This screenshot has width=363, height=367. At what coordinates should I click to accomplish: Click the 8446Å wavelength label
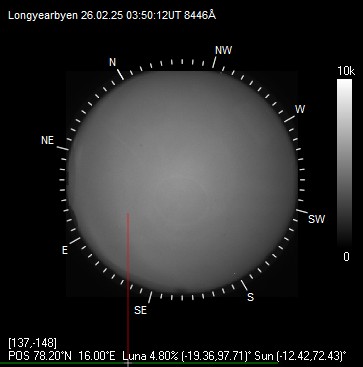point(200,16)
